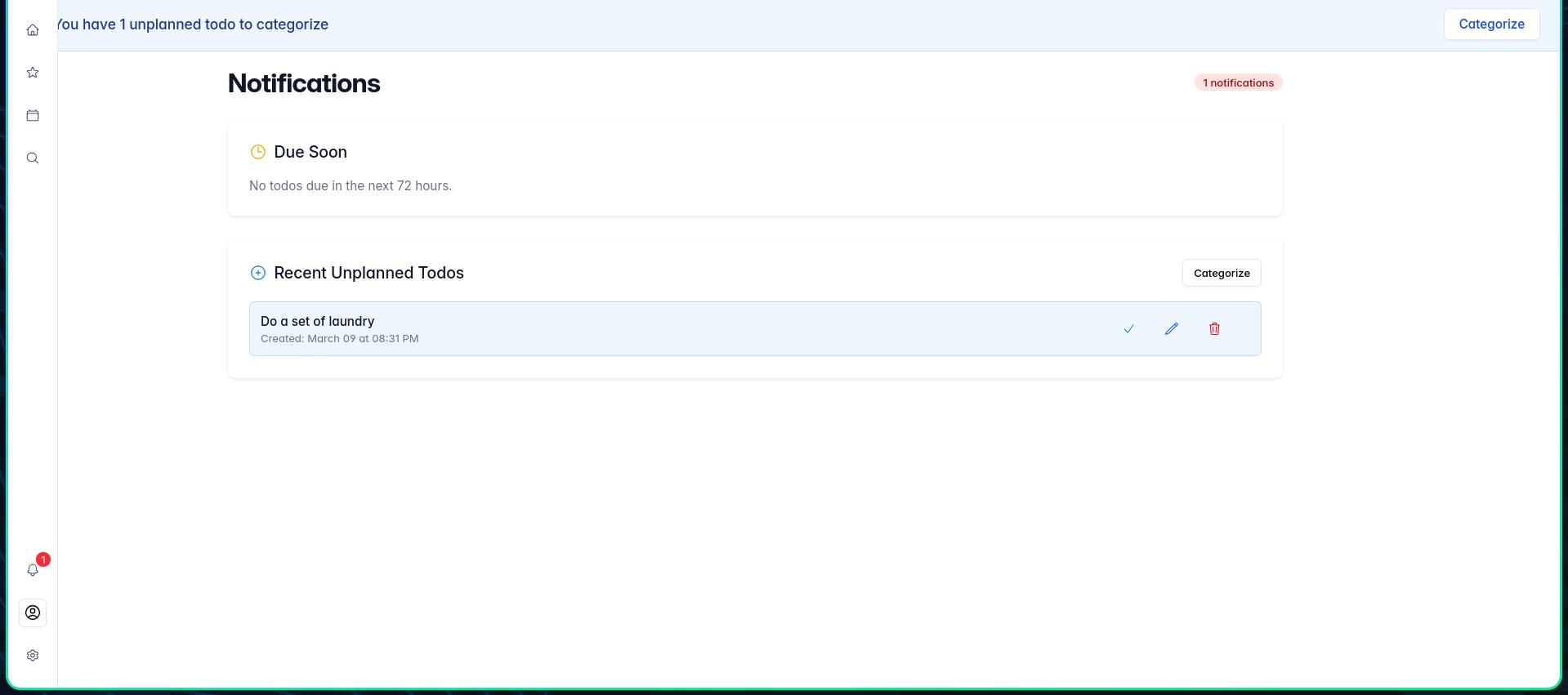Delete the laundry todo with trash icon
1568x695 pixels.
1214,328
